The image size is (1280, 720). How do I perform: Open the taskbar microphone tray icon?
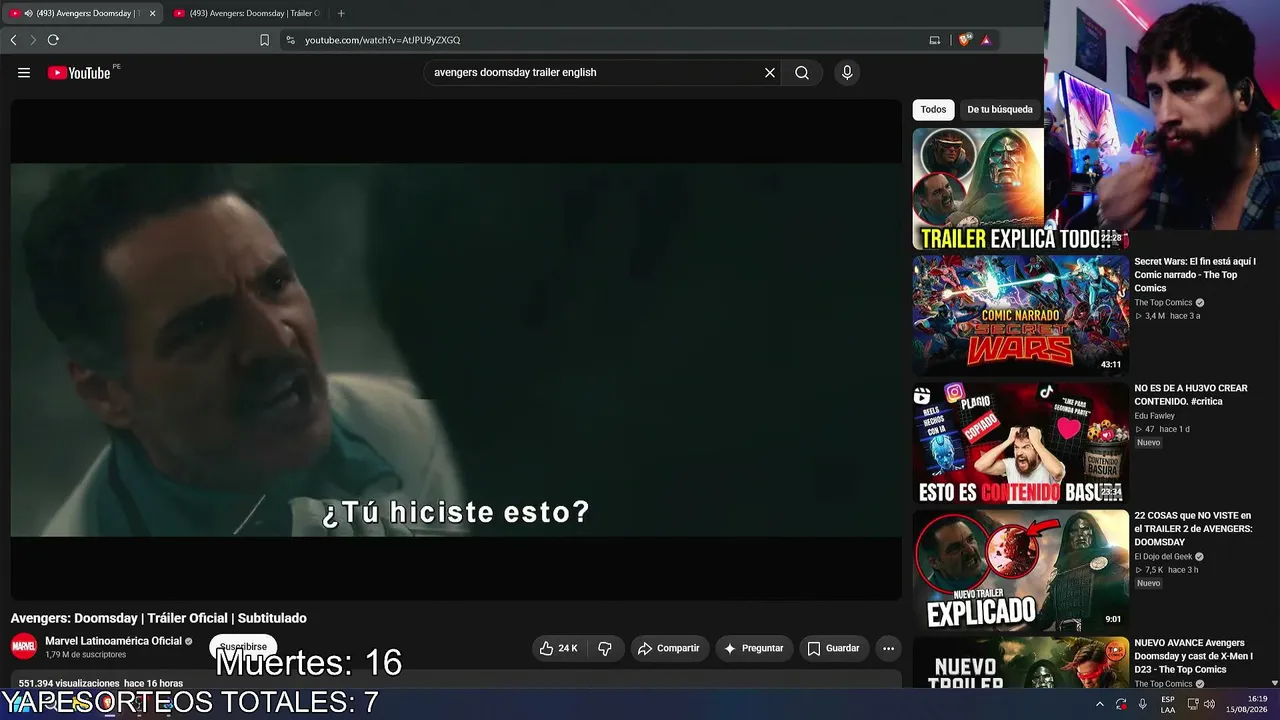1143,705
